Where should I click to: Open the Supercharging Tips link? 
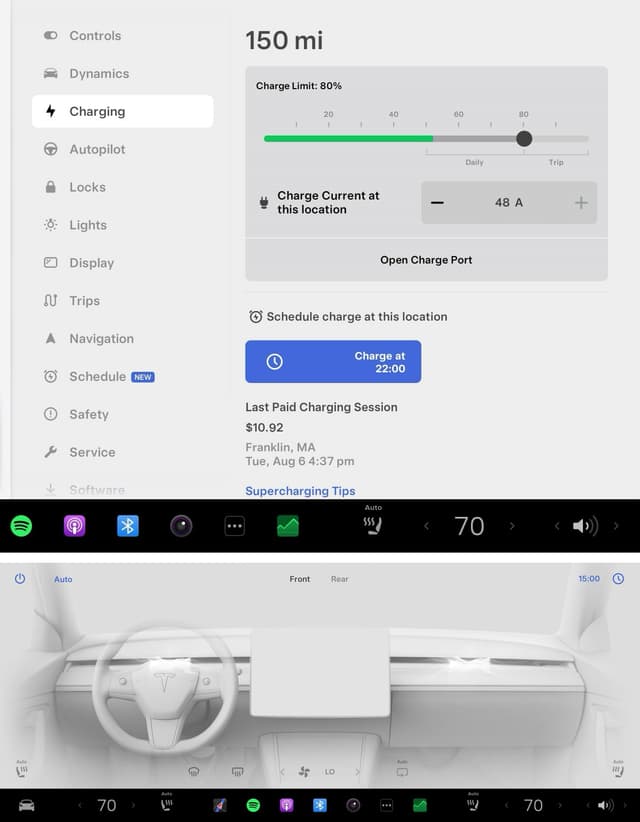300,491
